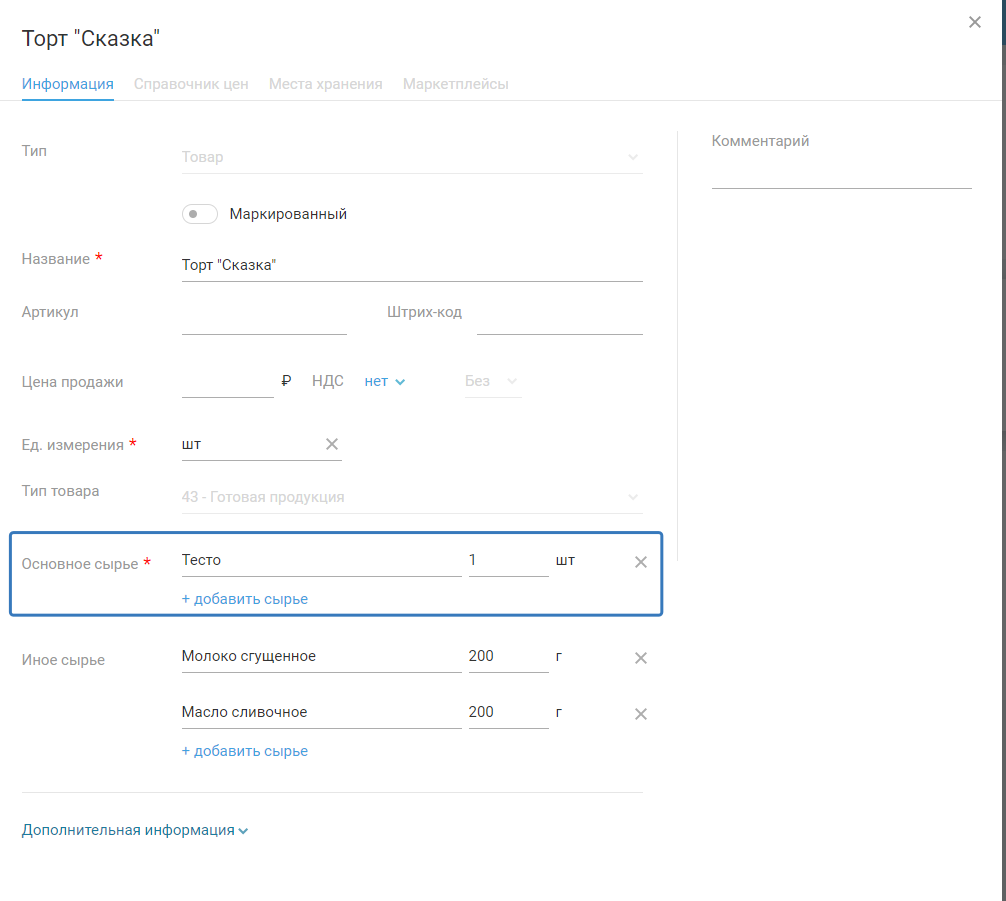Focus the Комментарий text field
The height and width of the screenshot is (901, 1006).
coord(841,174)
